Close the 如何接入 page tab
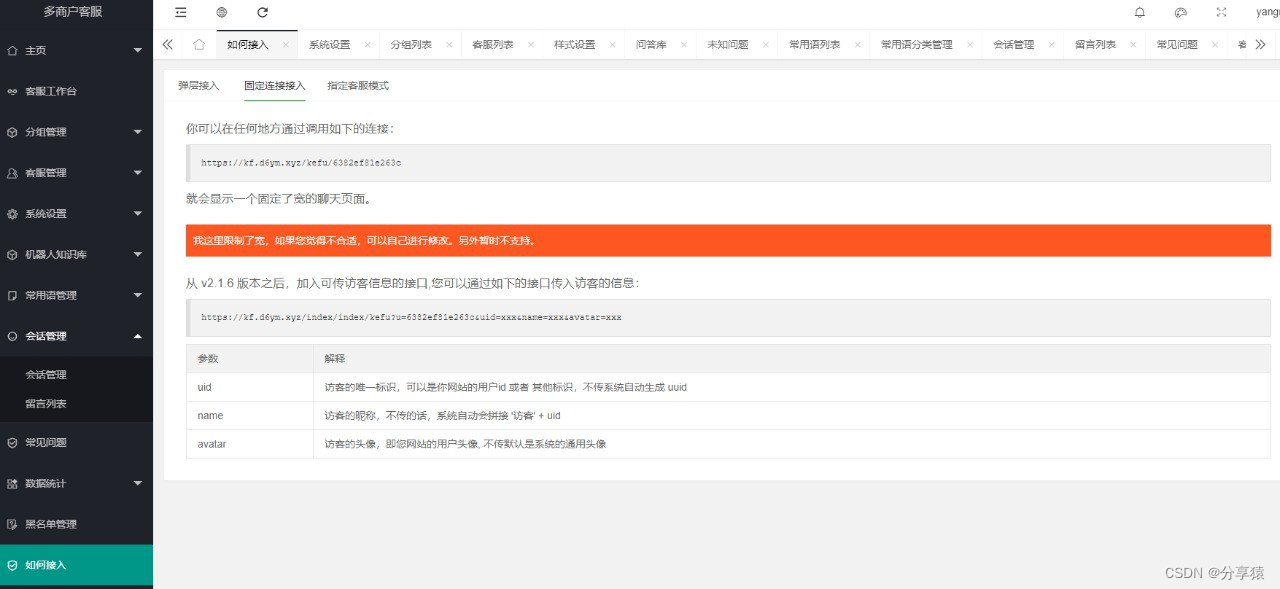1280x589 pixels. [286, 45]
